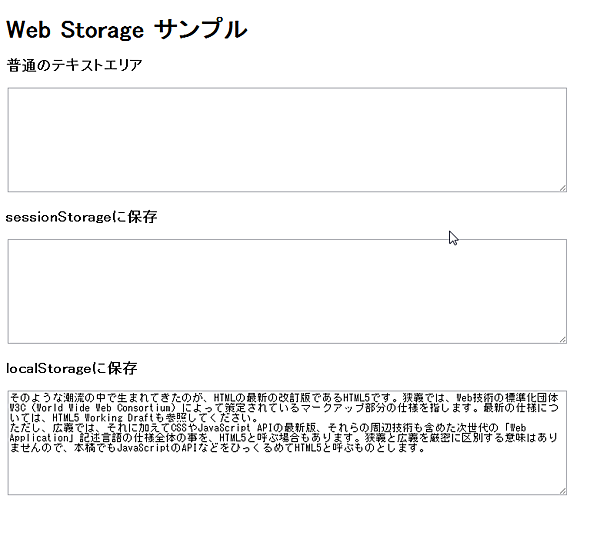Click blank space below text in localStorage textarea
The width and height of the screenshot is (600, 539).
287,473
